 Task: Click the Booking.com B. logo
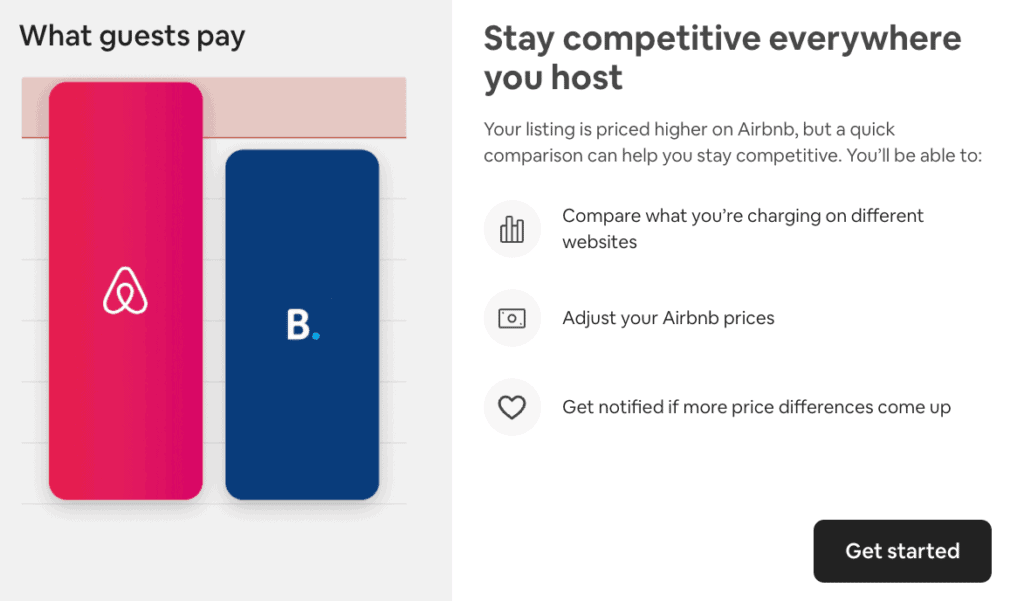click(302, 325)
